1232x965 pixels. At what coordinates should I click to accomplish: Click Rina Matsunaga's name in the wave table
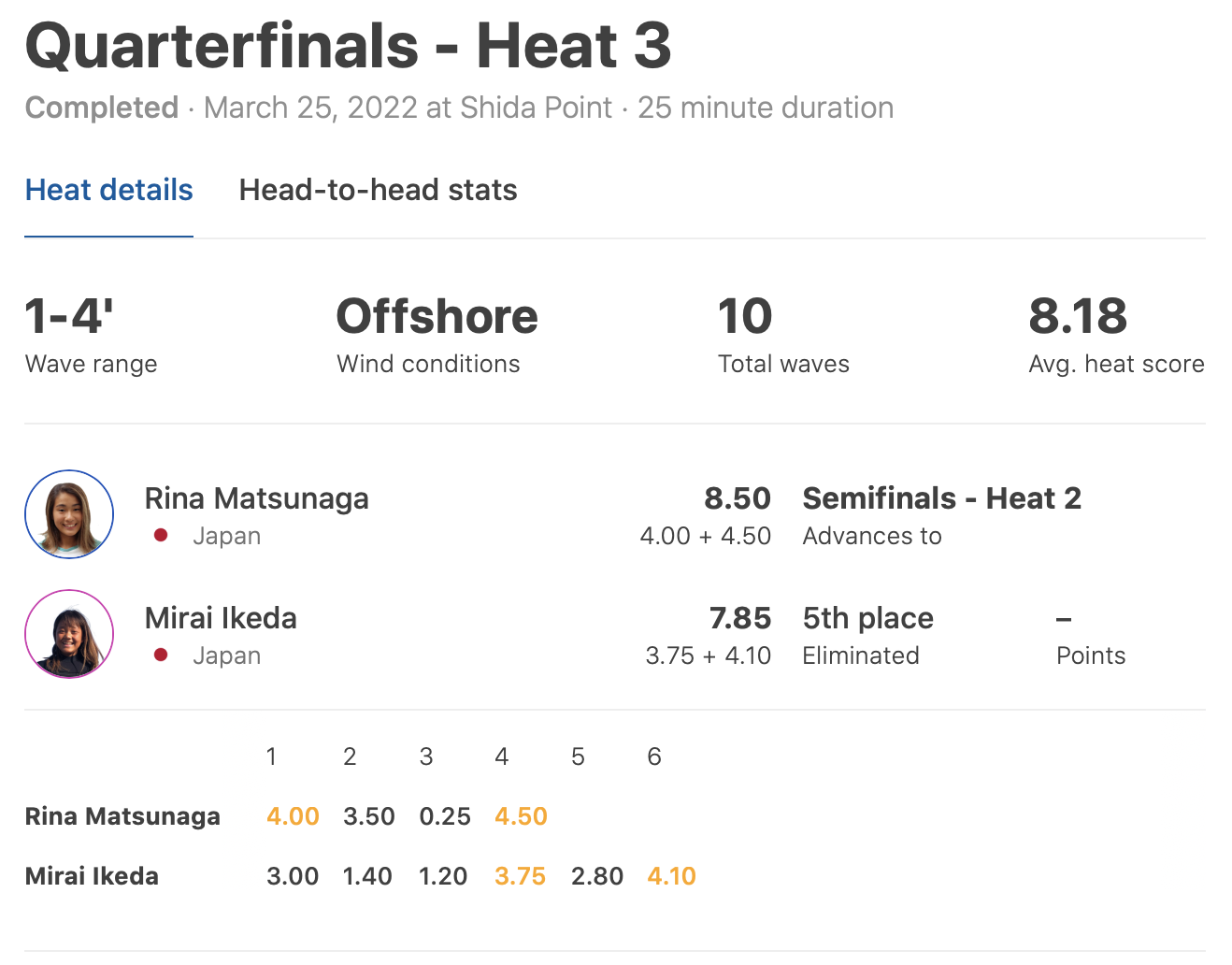click(x=122, y=816)
